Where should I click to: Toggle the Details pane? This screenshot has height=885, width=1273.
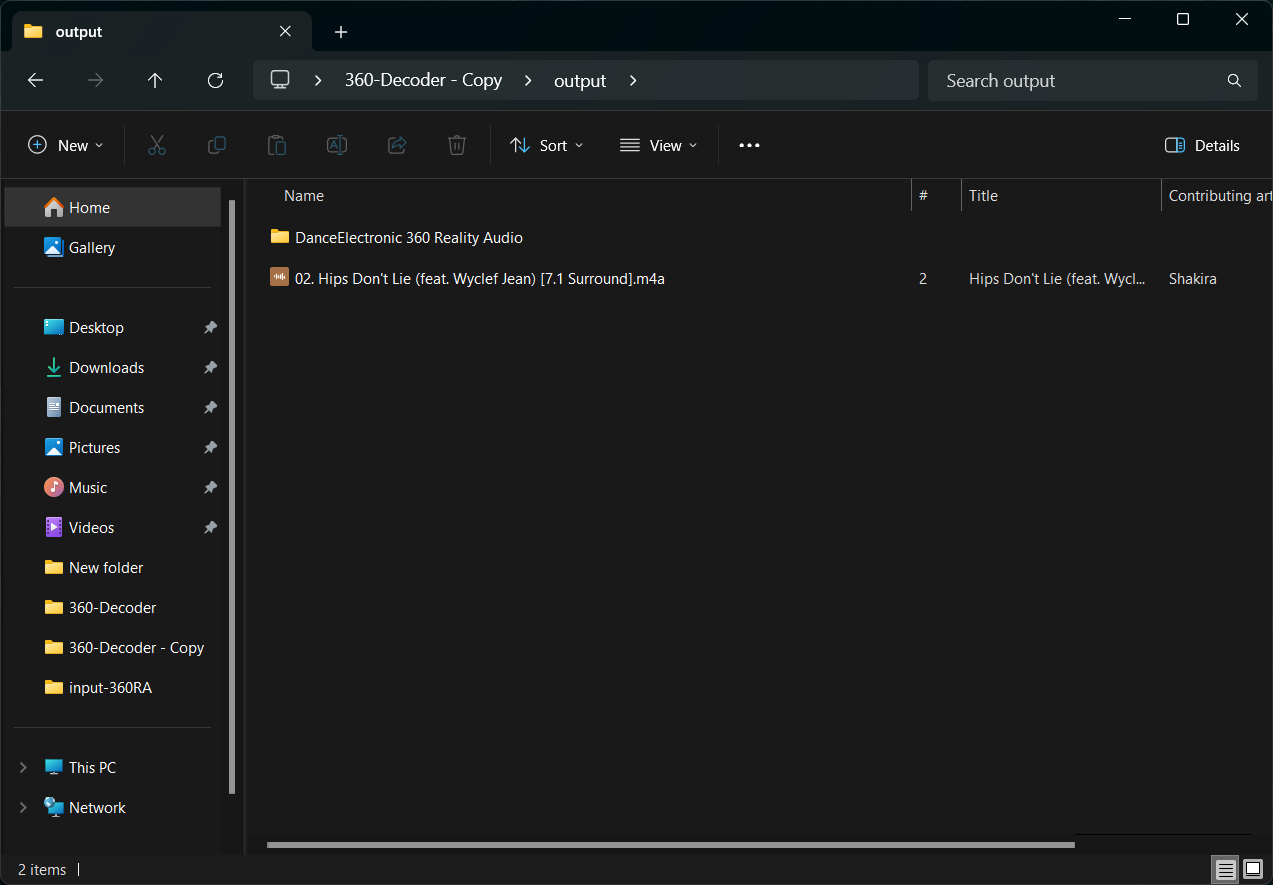tap(1202, 145)
